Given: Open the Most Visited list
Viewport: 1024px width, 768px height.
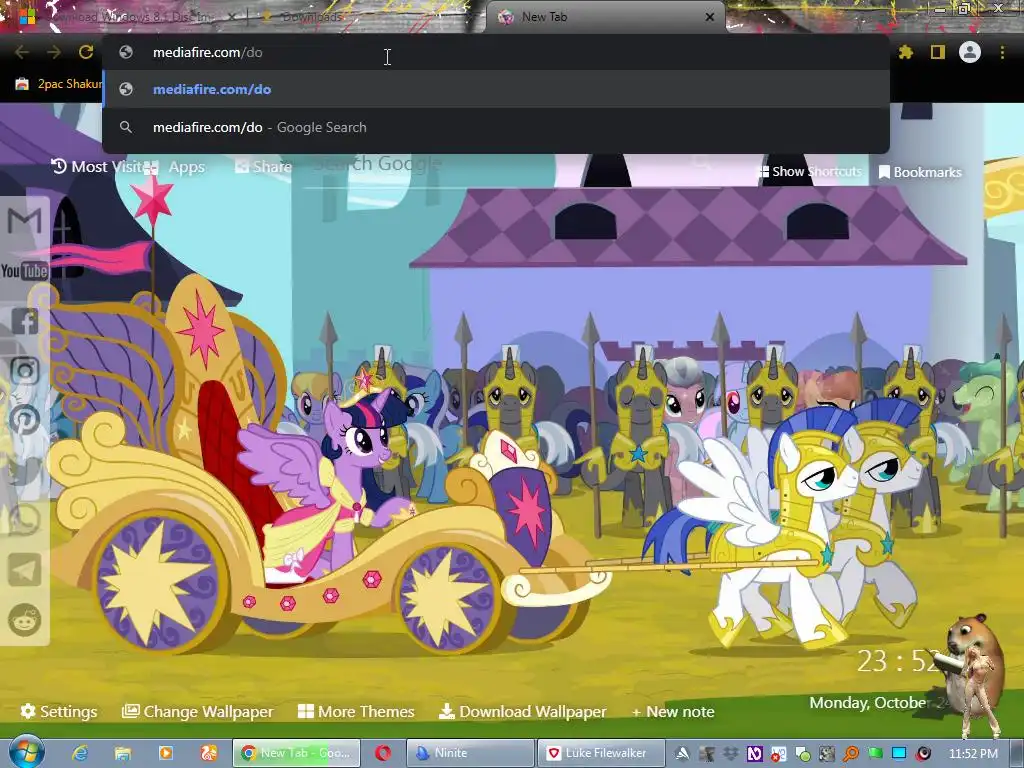Looking at the screenshot, I should coord(97,167).
